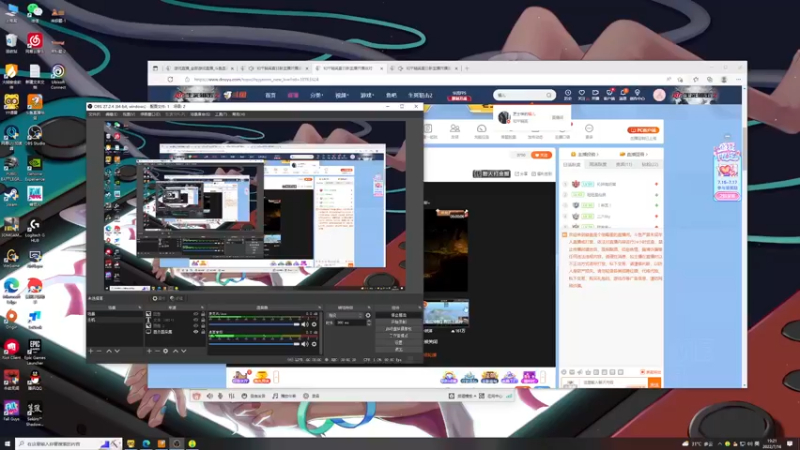Screen dimensions: 800x450
Task: Lock the 显示器采集 source
Action: point(203,332)
